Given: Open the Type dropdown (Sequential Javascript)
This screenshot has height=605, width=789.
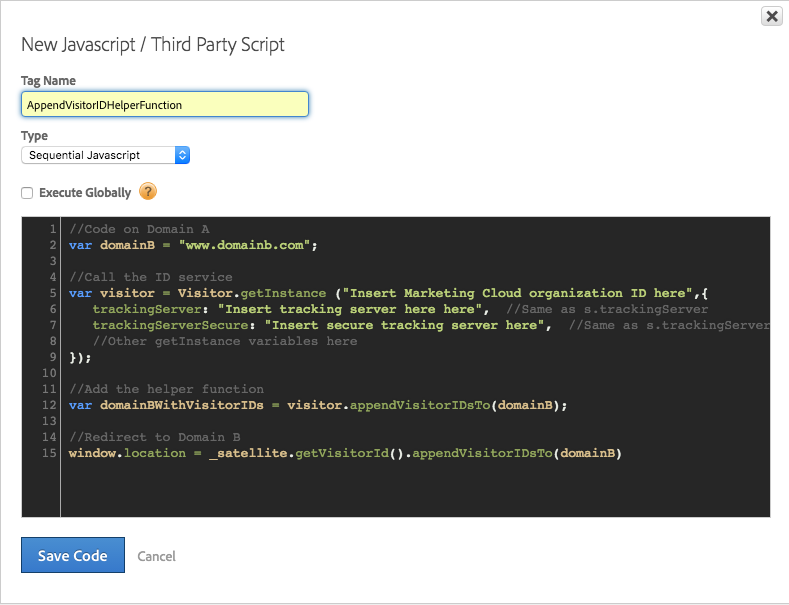Looking at the screenshot, I should [x=105, y=155].
